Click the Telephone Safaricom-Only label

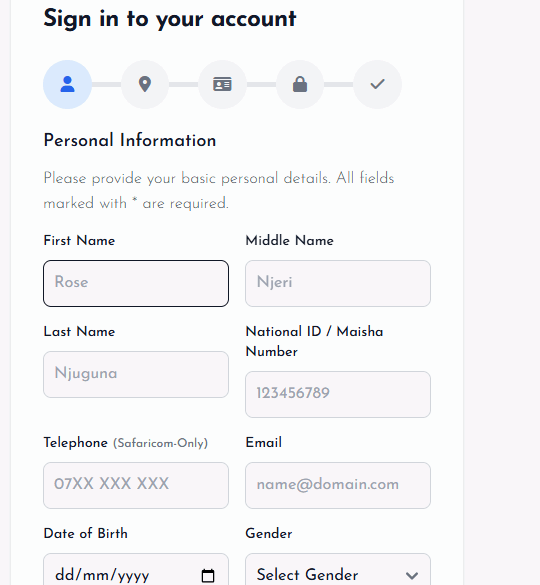pyautogui.click(x=126, y=443)
